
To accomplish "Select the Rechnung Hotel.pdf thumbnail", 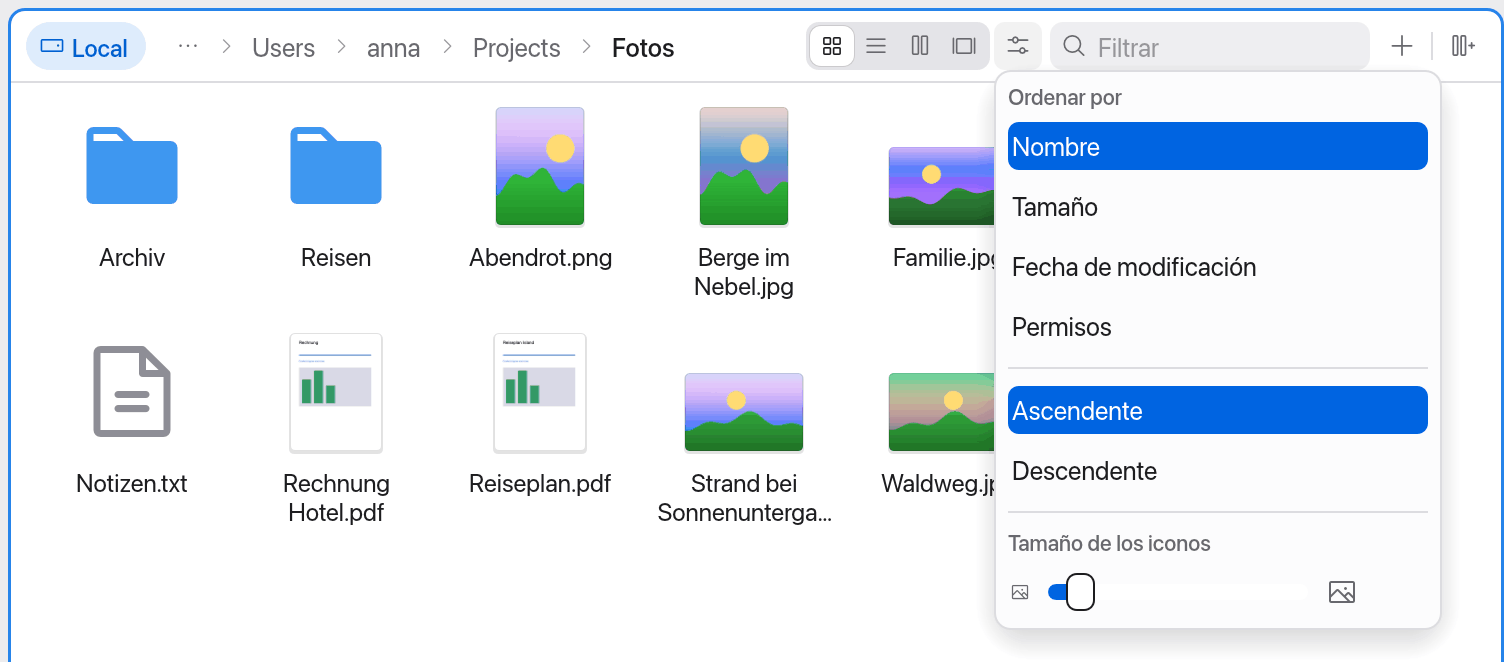I will click(x=336, y=393).
